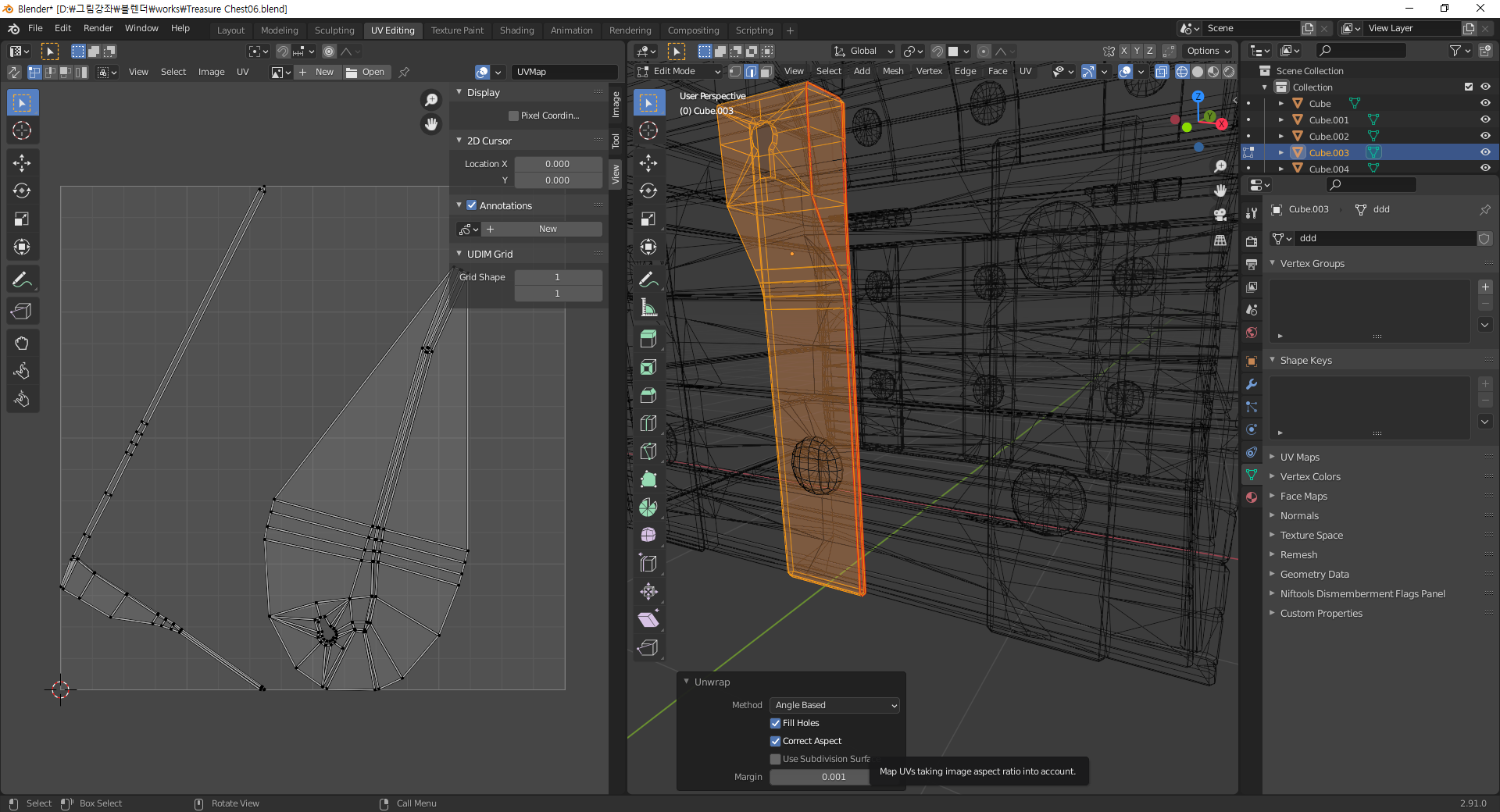Select the Rip Region tool in 3D viewport
The image size is (1500, 812).
[648, 647]
